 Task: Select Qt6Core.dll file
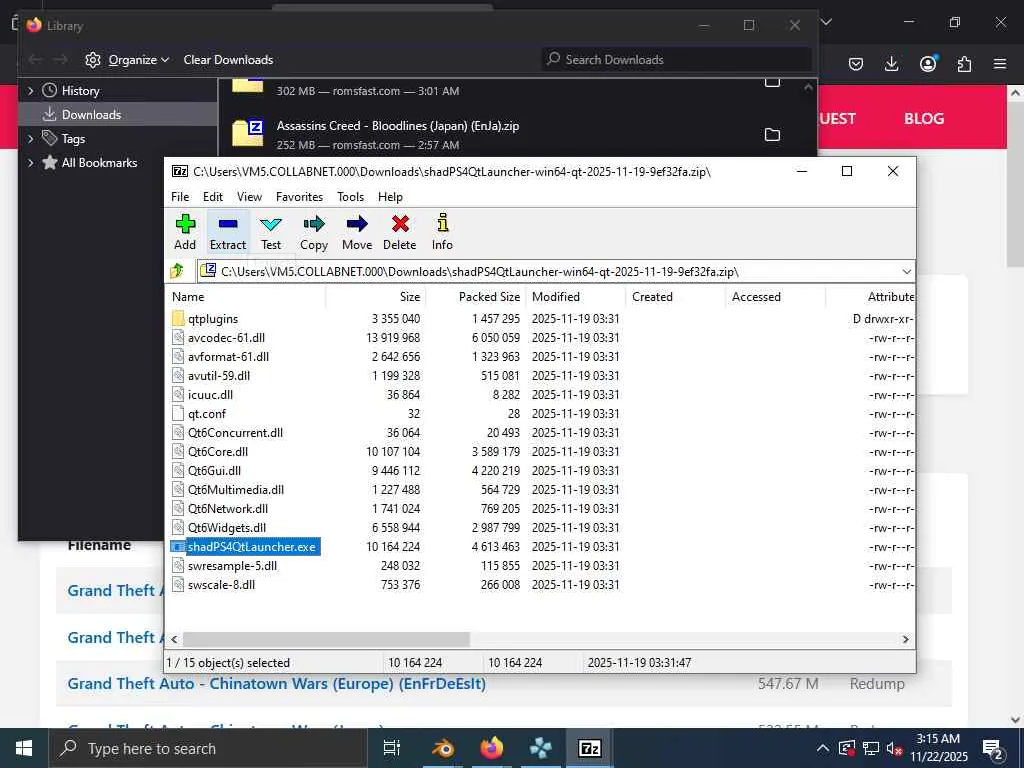point(210,451)
